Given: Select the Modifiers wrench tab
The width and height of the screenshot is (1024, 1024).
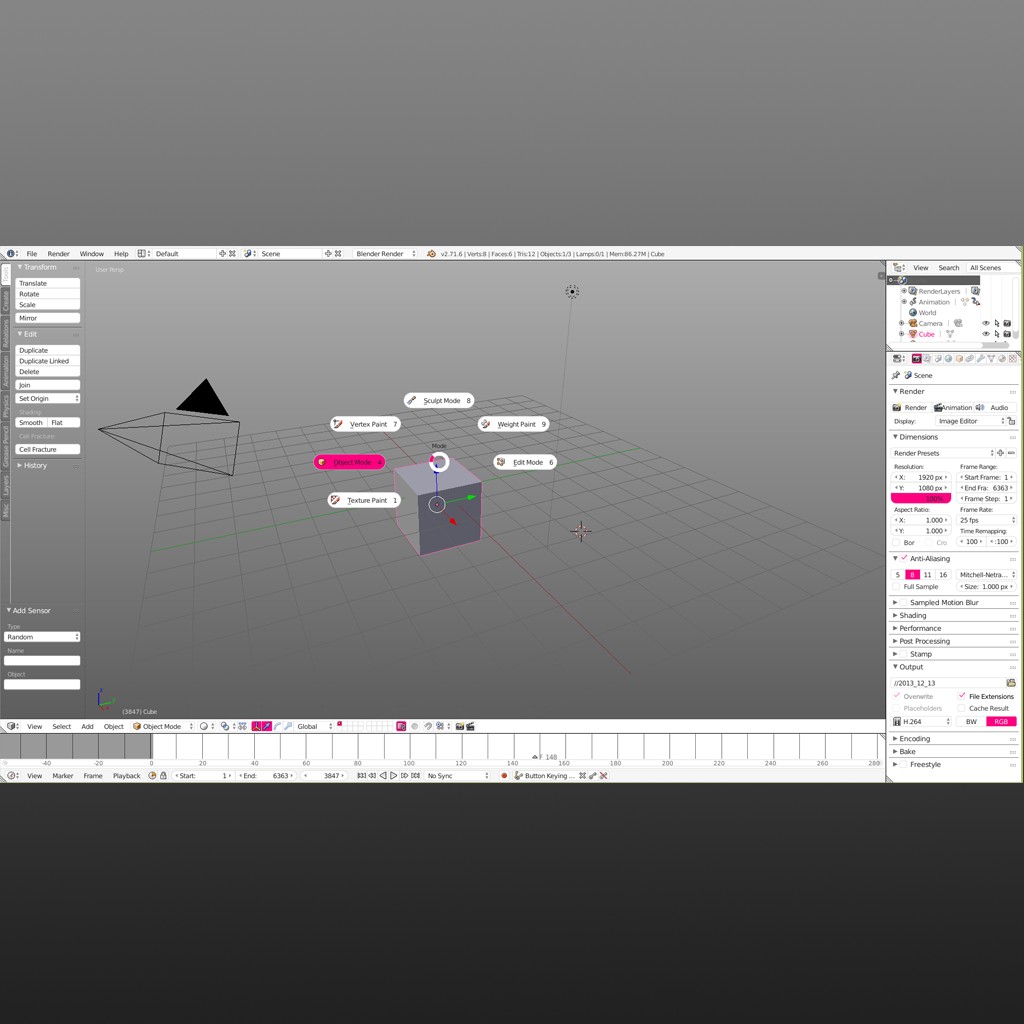Looking at the screenshot, I should 982,358.
